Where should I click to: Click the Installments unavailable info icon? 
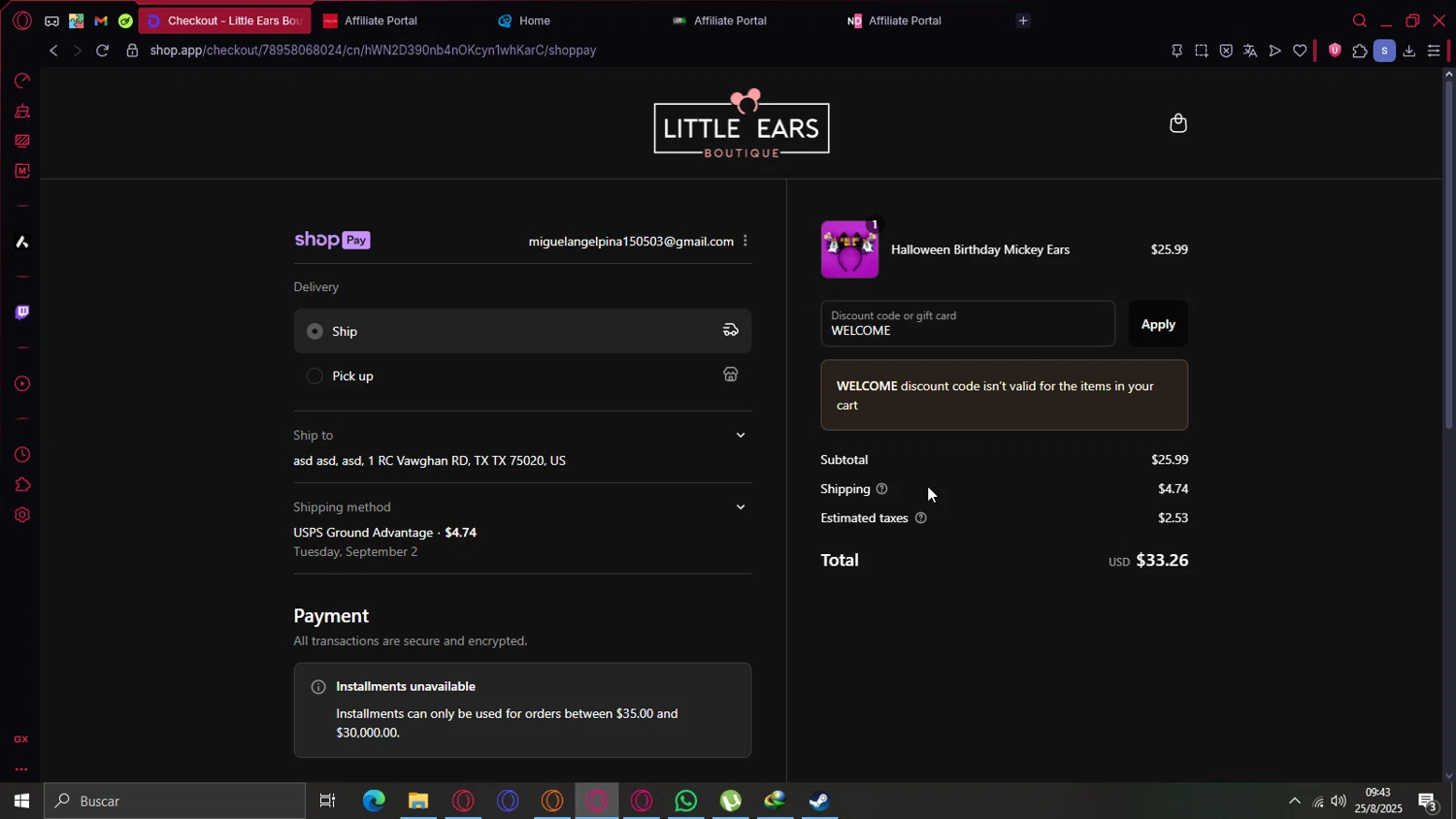tap(318, 687)
